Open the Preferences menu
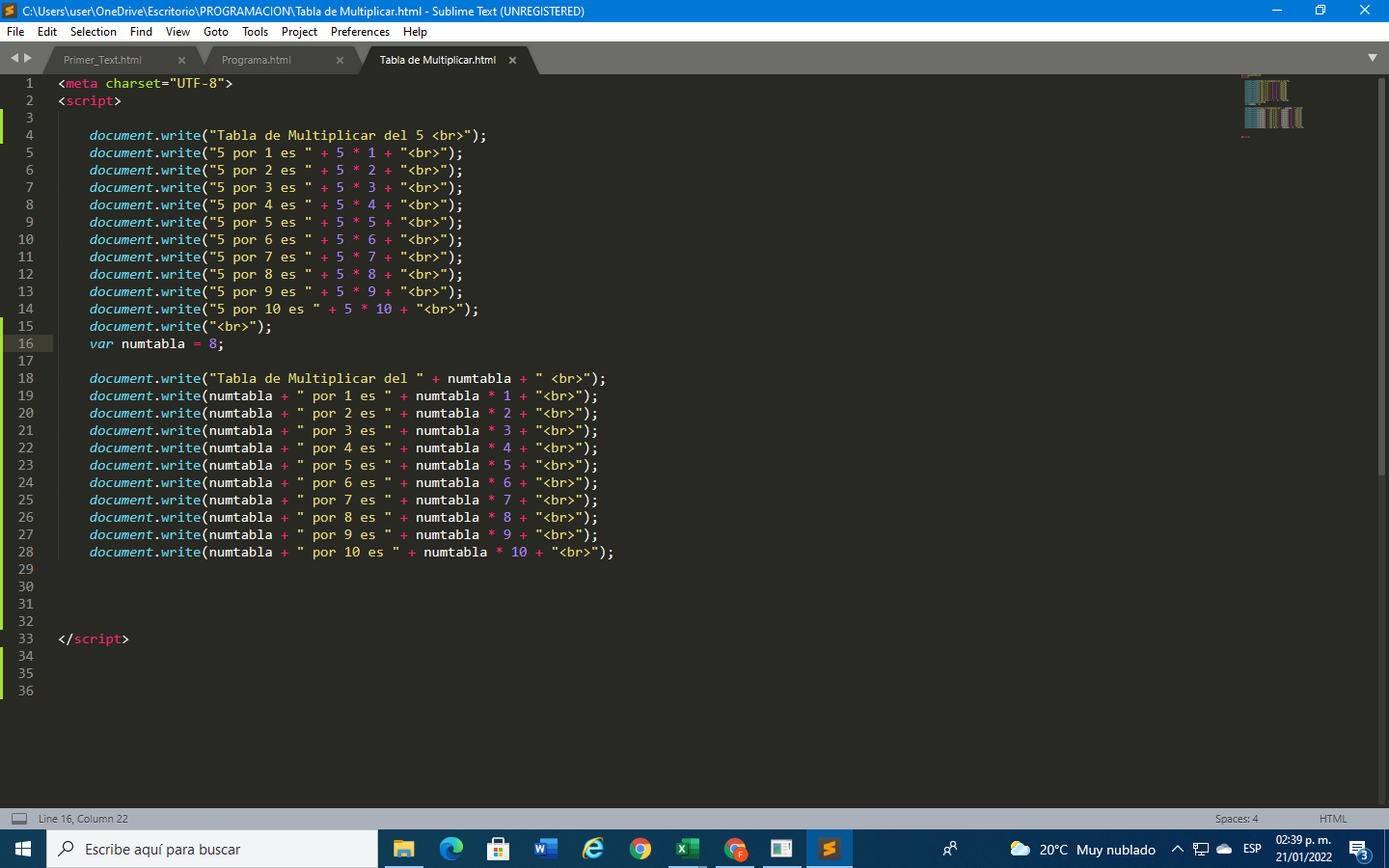The image size is (1389, 868). [x=360, y=32]
